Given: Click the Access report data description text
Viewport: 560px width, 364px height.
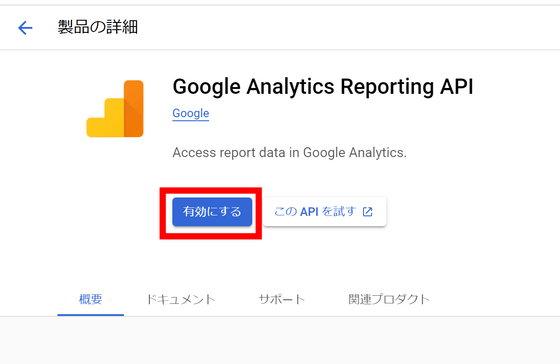Looking at the screenshot, I should pos(289,153).
